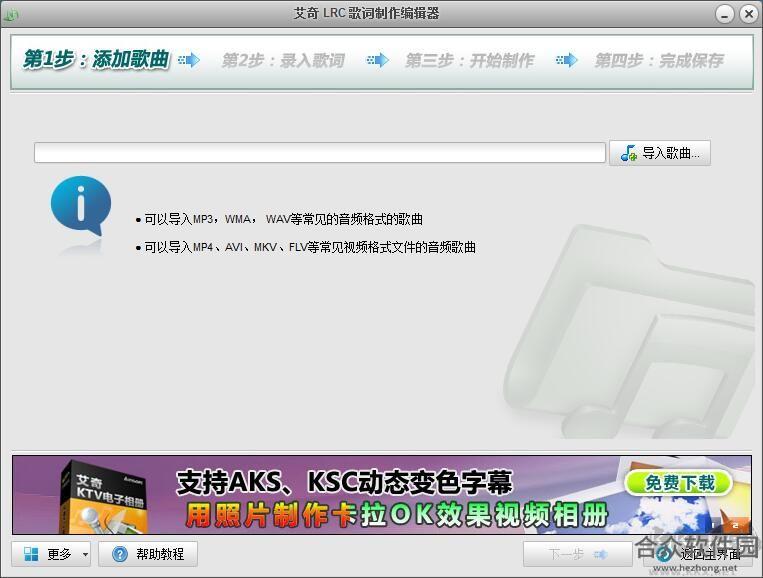
Task: Click the arrow icon after step 3
Action: tap(566, 60)
